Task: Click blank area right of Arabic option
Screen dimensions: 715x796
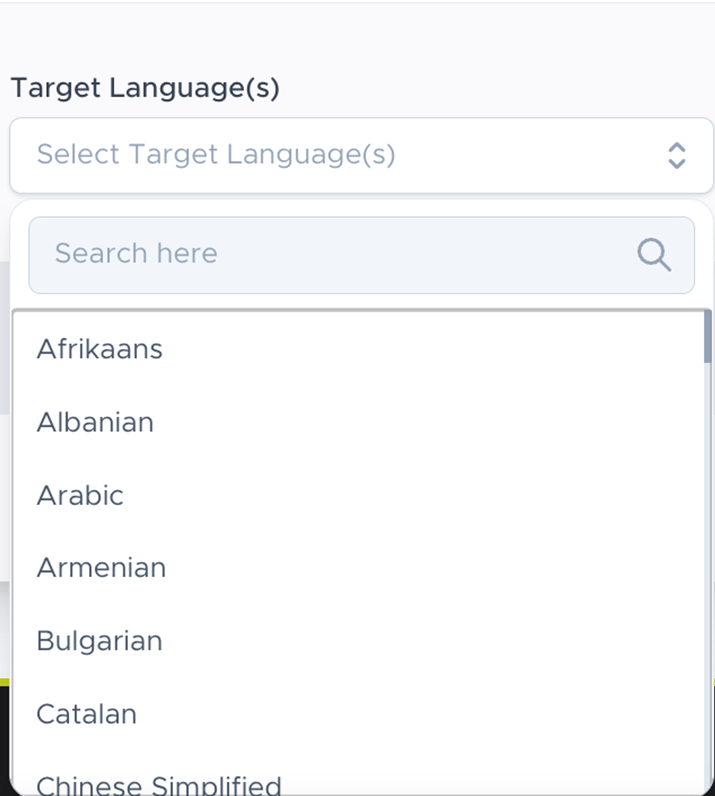Action: click(450, 495)
